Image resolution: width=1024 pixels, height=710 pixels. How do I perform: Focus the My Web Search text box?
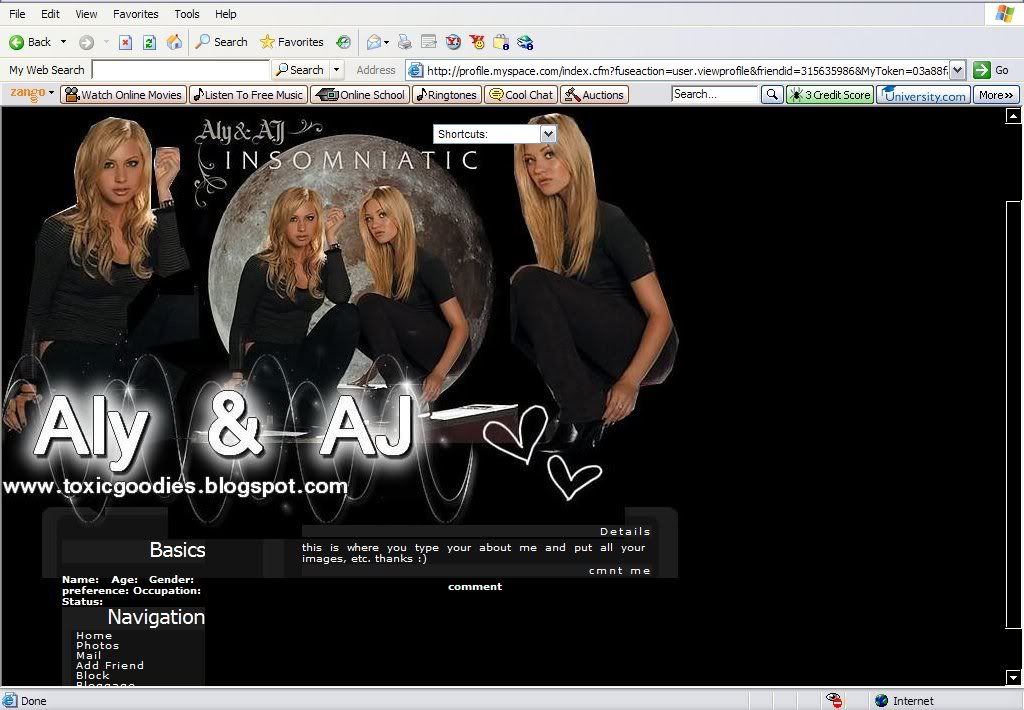(181, 70)
